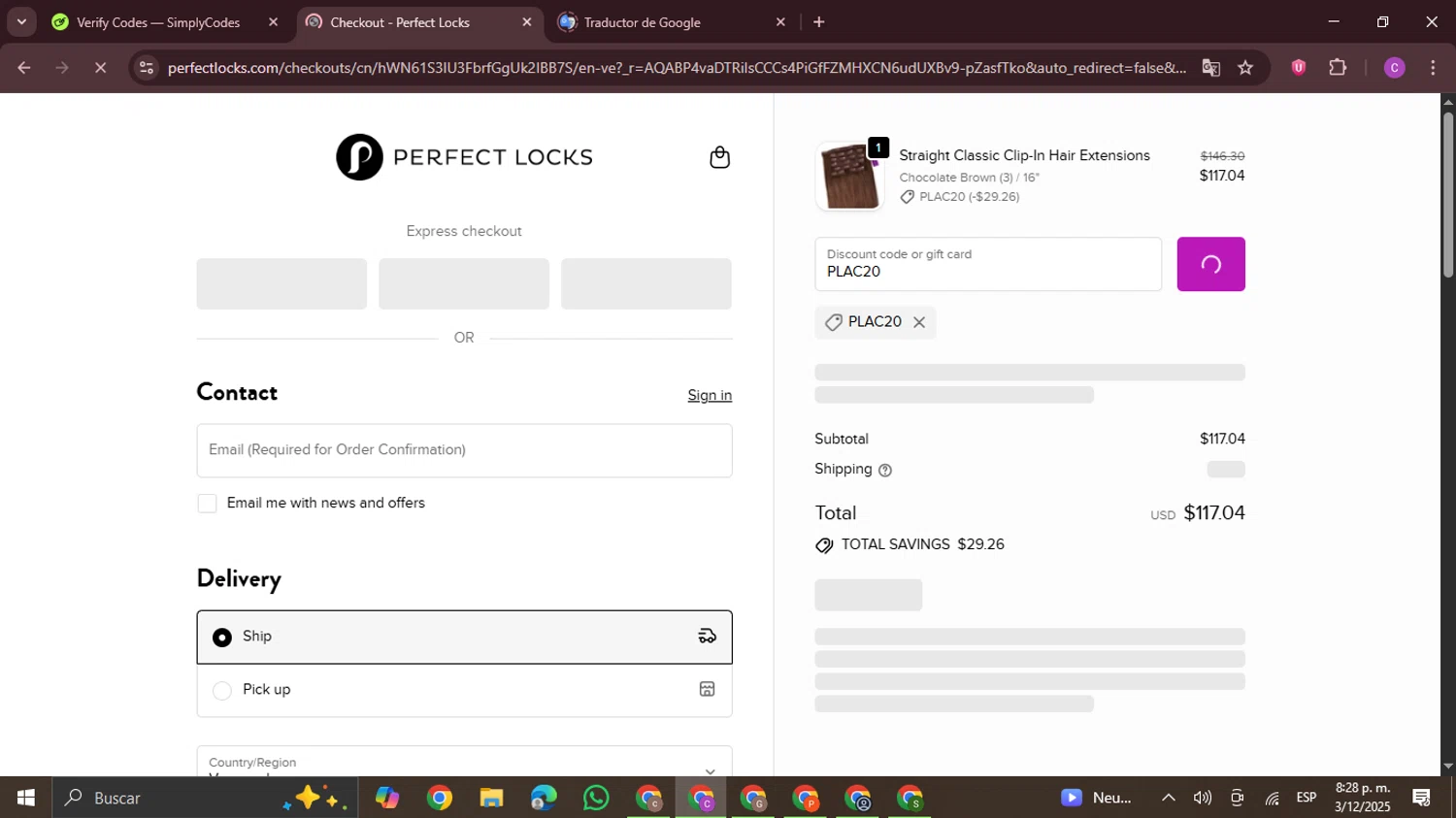Open Microsoft Edge from the taskbar
This screenshot has height=818, width=1456.
click(x=544, y=798)
